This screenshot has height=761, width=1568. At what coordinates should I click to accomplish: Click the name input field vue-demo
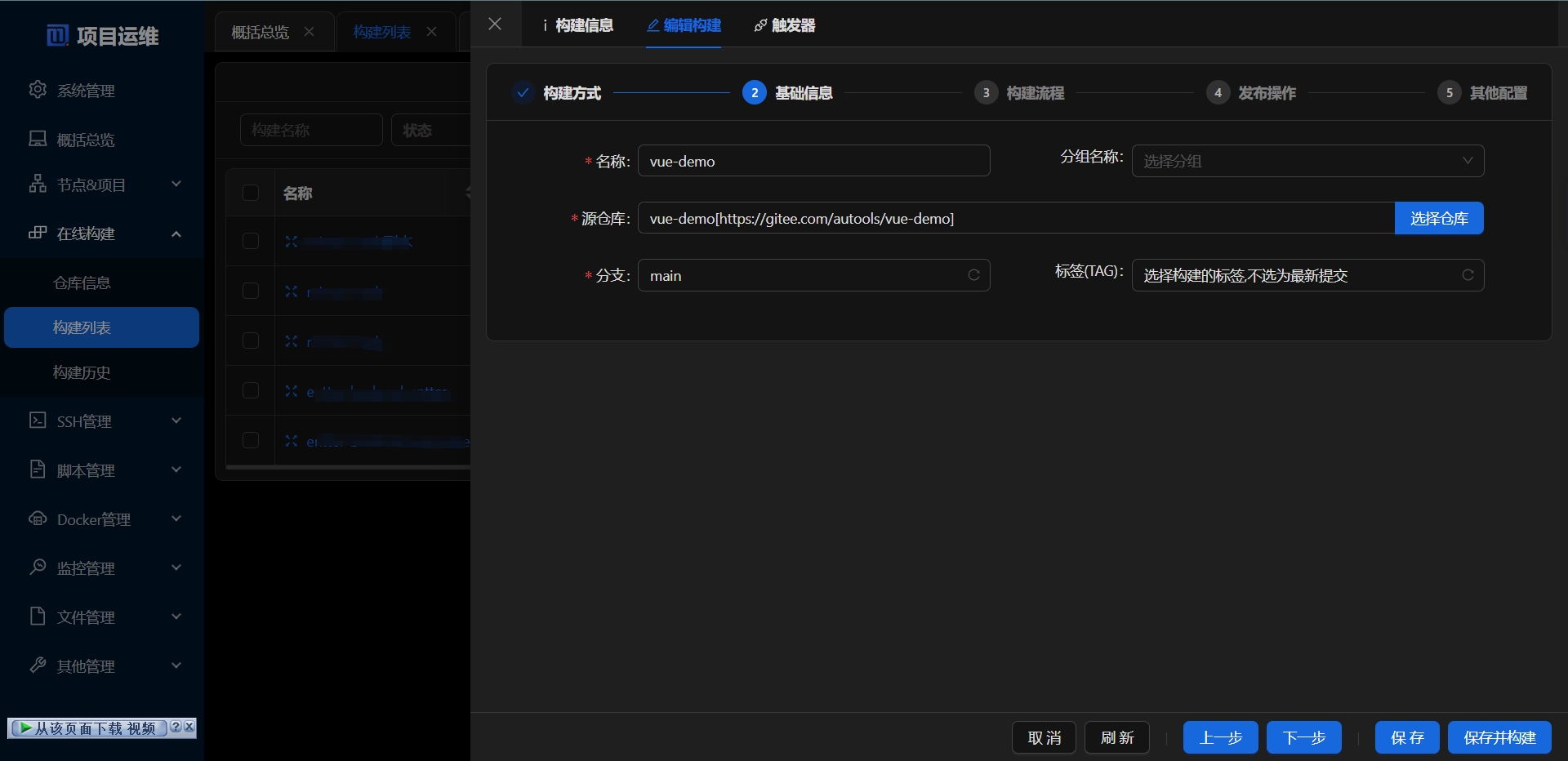813,161
